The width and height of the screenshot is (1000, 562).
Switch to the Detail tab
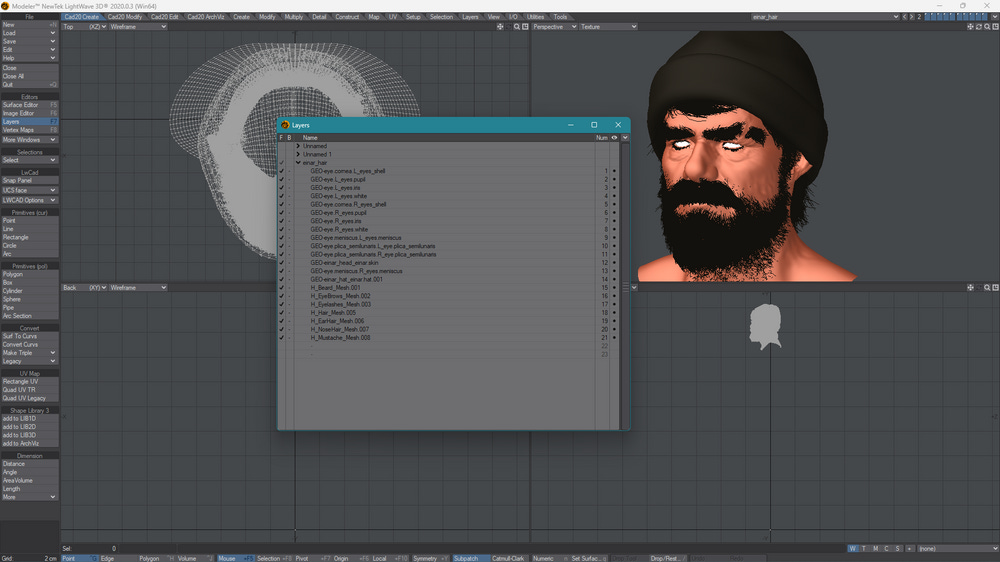tap(320, 17)
